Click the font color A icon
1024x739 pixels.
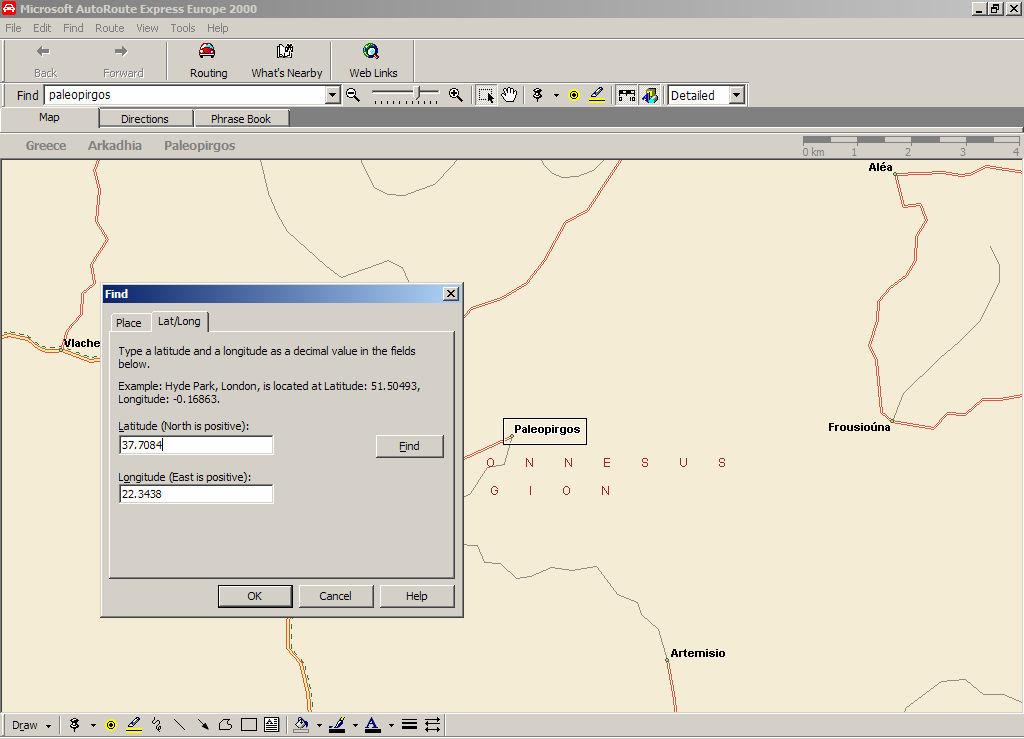373,725
